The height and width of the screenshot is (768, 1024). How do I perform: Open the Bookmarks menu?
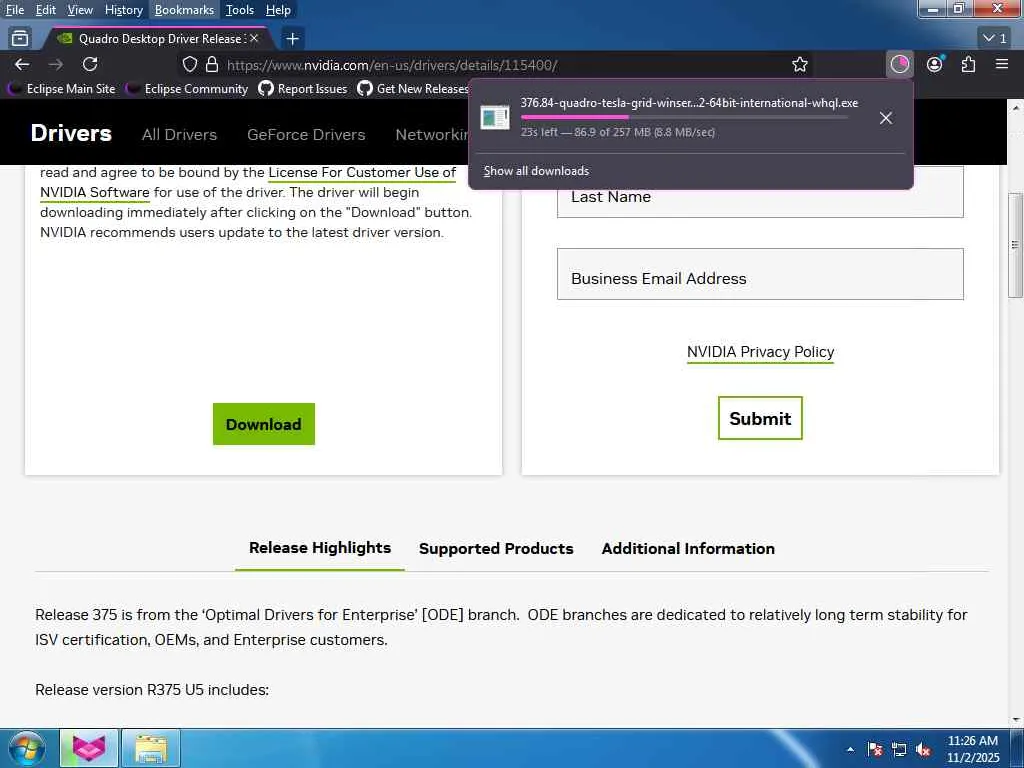point(184,10)
